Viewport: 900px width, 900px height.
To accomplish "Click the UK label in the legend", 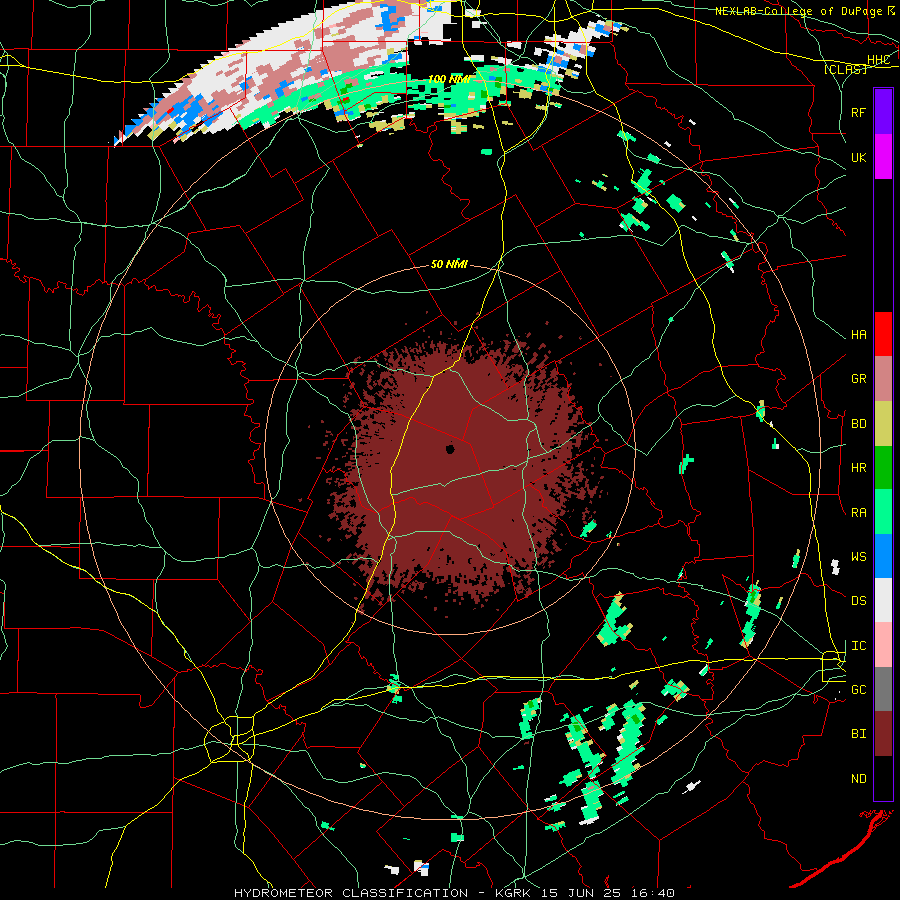I will (x=858, y=157).
